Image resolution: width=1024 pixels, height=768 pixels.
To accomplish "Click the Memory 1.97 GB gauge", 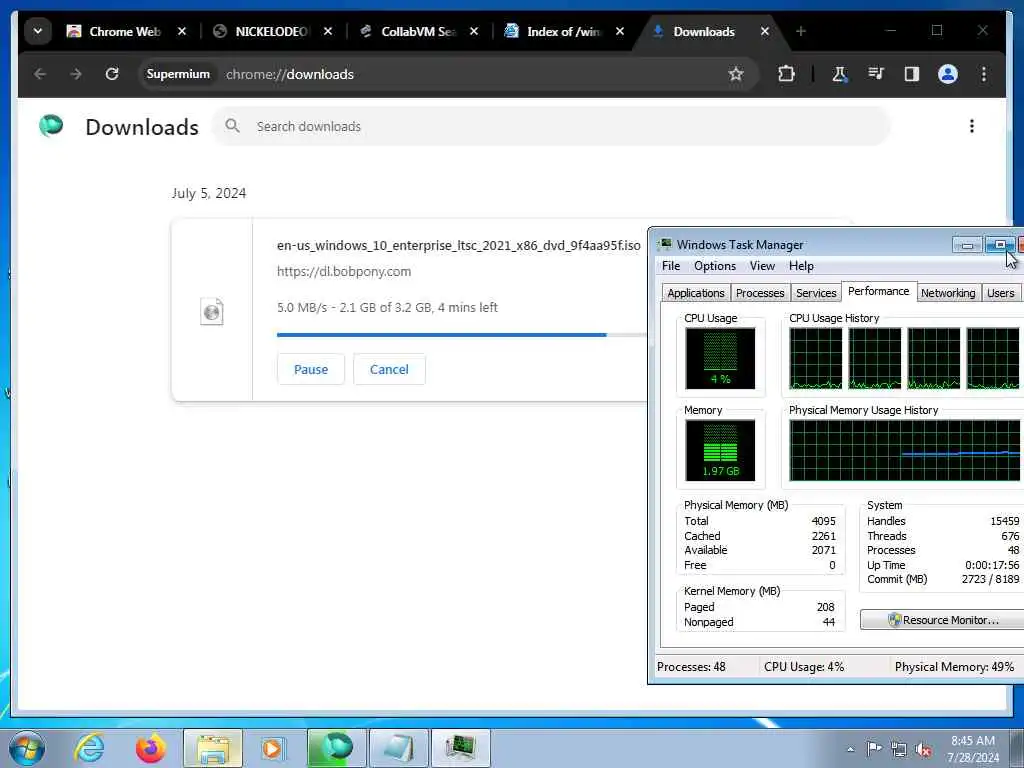I will [720, 450].
